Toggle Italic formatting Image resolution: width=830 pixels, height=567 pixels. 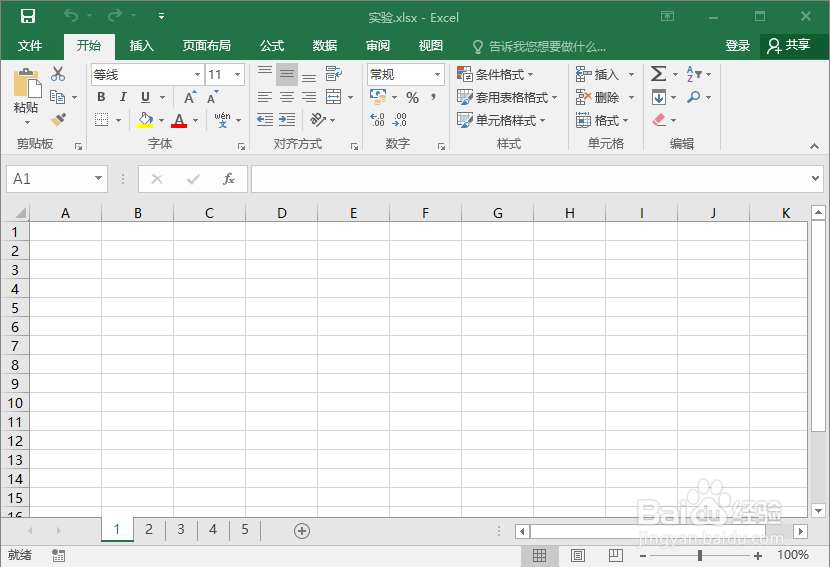point(123,97)
